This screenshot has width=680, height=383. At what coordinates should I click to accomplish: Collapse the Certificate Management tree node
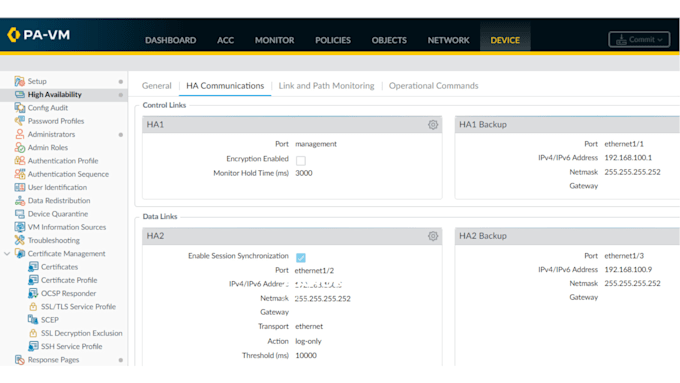click(x=7, y=254)
